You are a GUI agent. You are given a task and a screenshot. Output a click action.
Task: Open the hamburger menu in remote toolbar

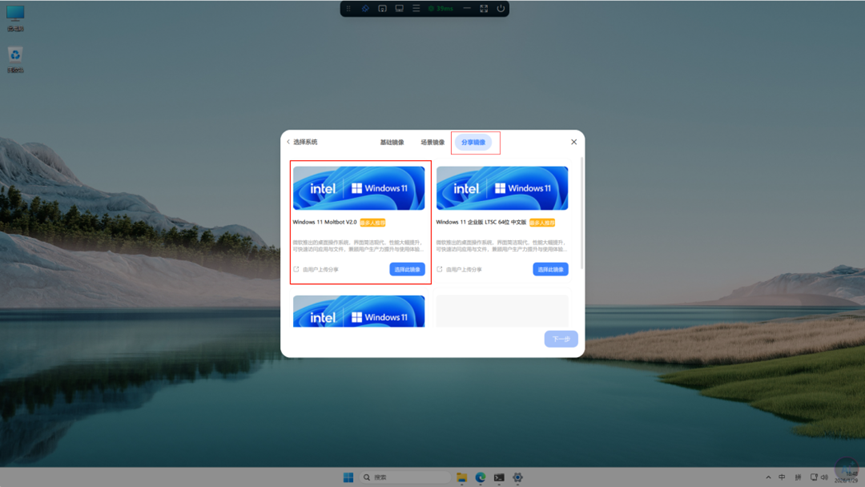click(x=417, y=8)
